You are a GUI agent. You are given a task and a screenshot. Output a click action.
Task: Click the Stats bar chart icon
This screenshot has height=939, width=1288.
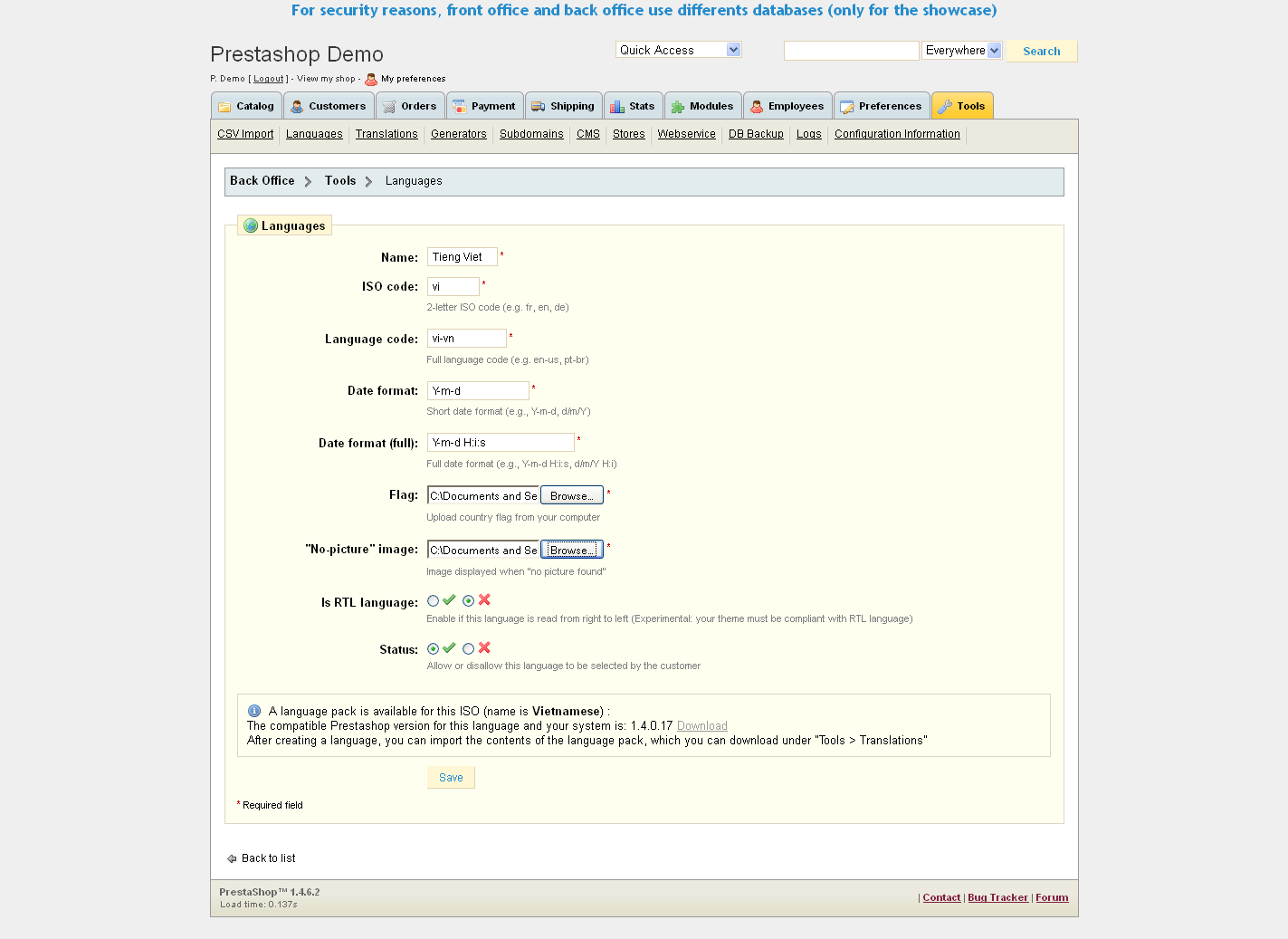(x=617, y=107)
